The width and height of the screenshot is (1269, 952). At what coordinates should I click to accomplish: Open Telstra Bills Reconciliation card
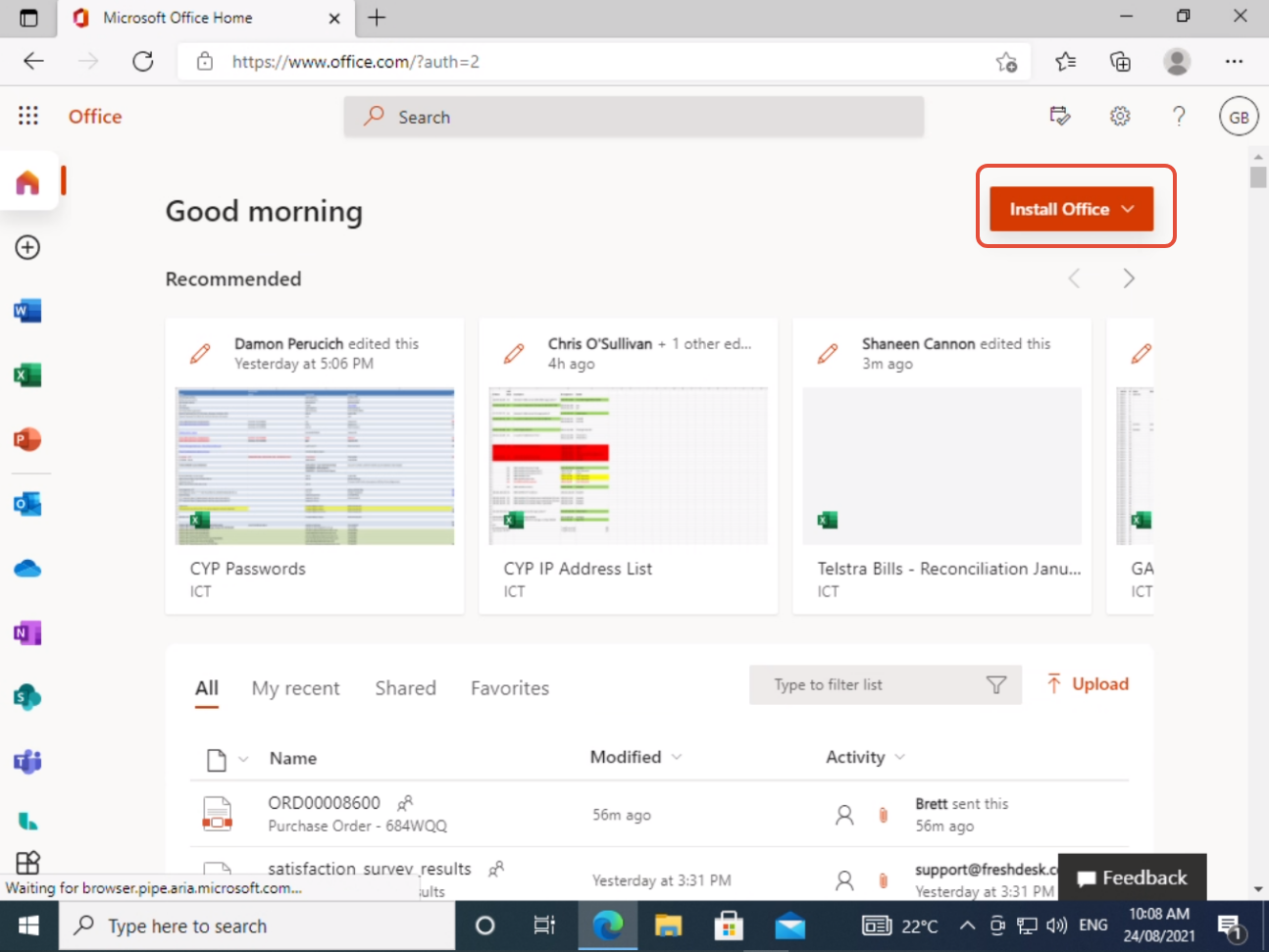coord(941,467)
